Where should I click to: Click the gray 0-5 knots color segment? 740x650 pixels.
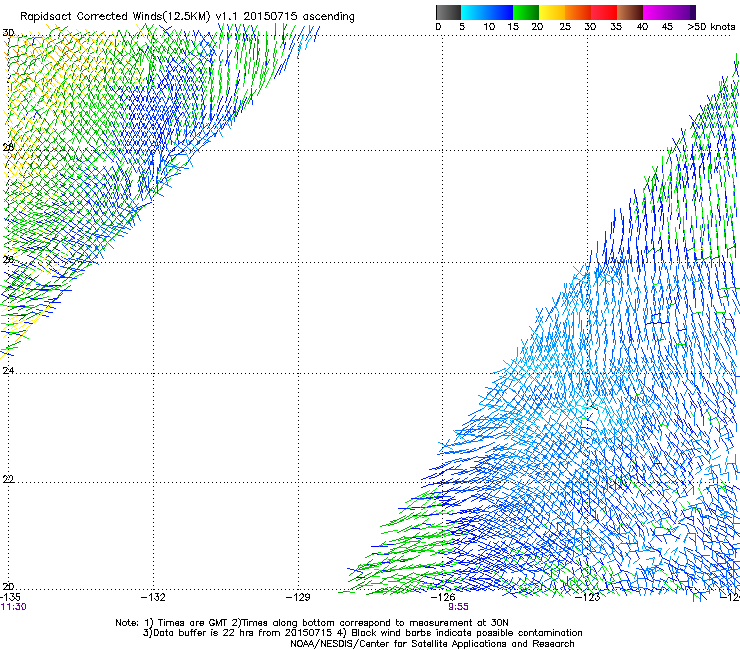tap(449, 12)
